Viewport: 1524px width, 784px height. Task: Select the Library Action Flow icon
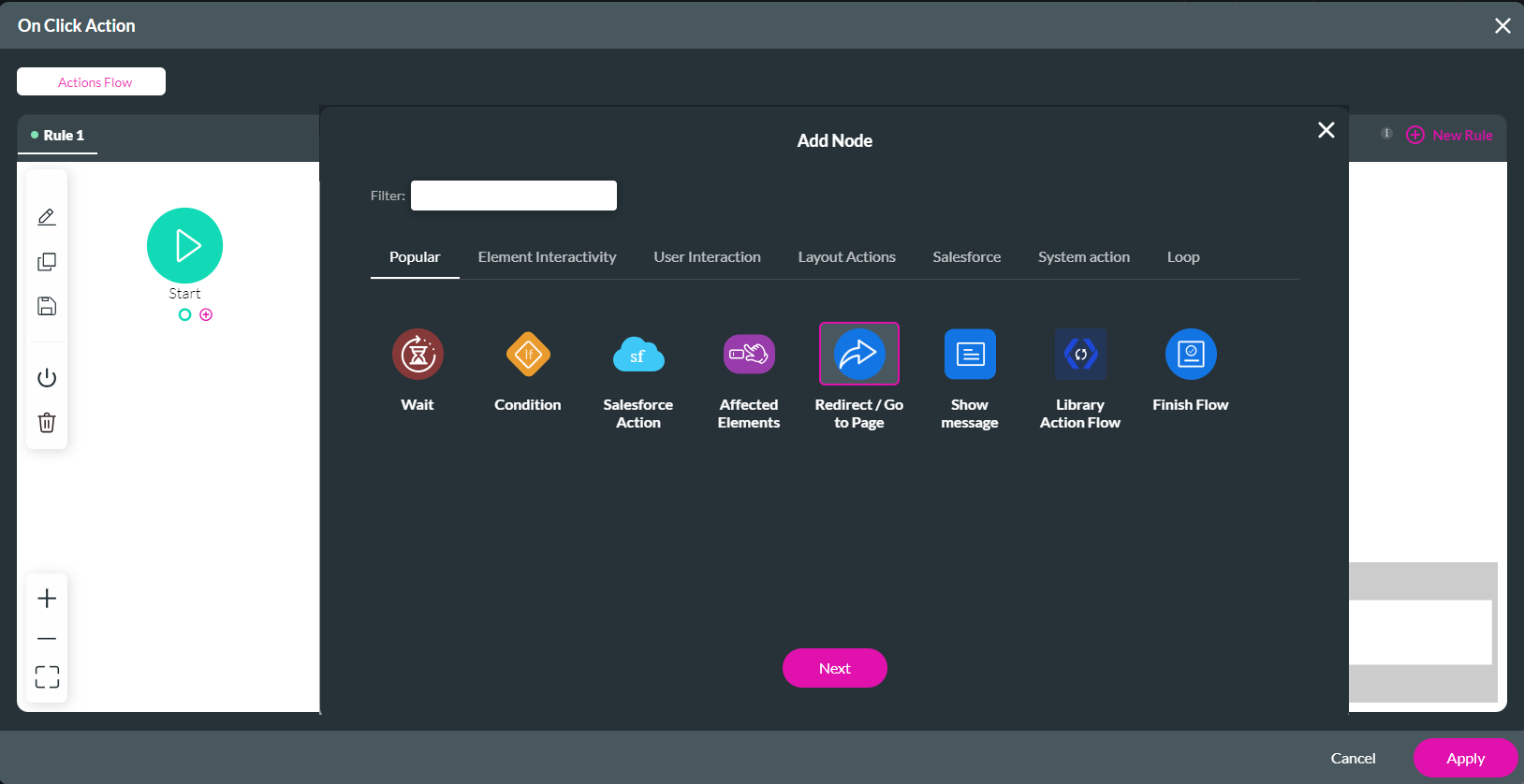tap(1080, 355)
